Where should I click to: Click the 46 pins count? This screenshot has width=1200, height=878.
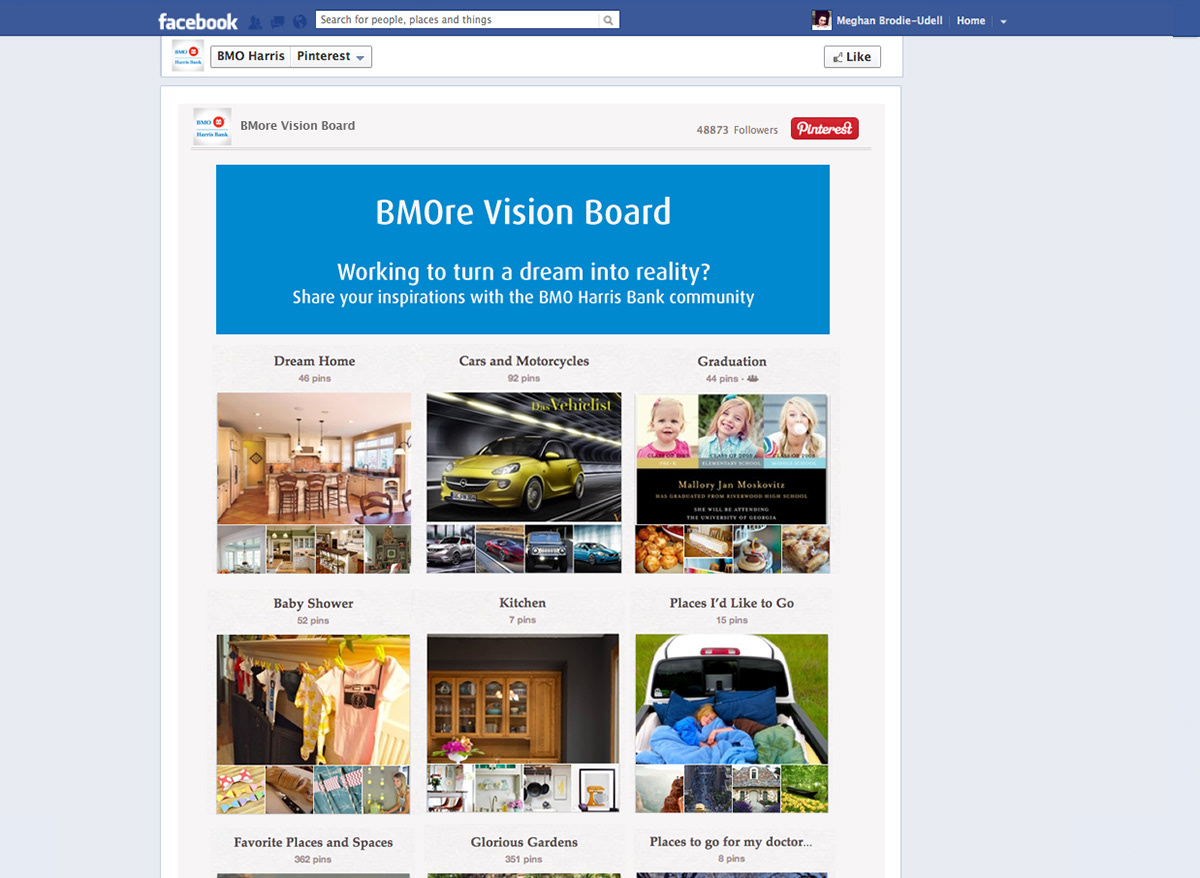coord(314,379)
